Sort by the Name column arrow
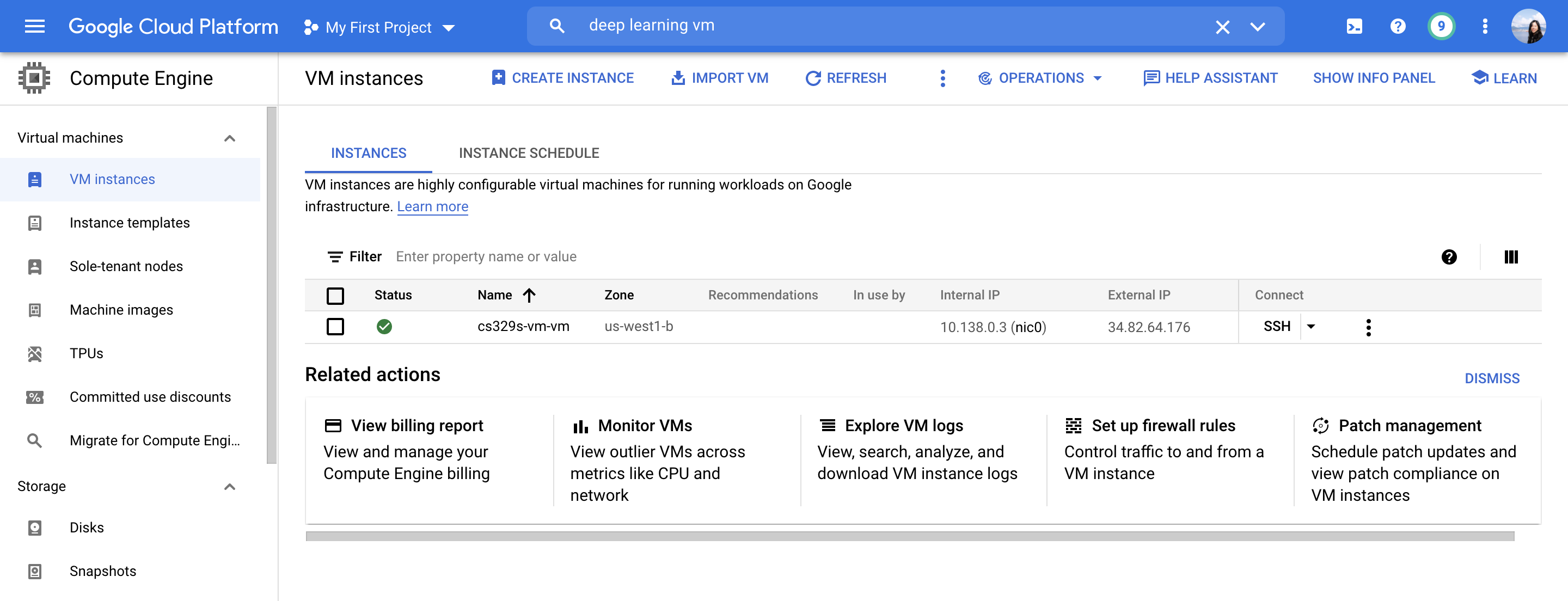The width and height of the screenshot is (1568, 601). click(529, 295)
